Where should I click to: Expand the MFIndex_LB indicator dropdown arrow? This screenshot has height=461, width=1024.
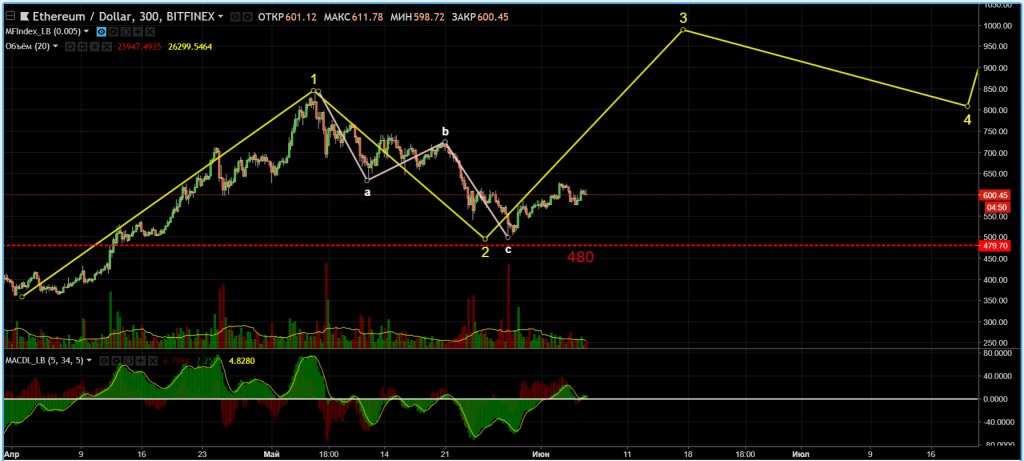tap(86, 32)
